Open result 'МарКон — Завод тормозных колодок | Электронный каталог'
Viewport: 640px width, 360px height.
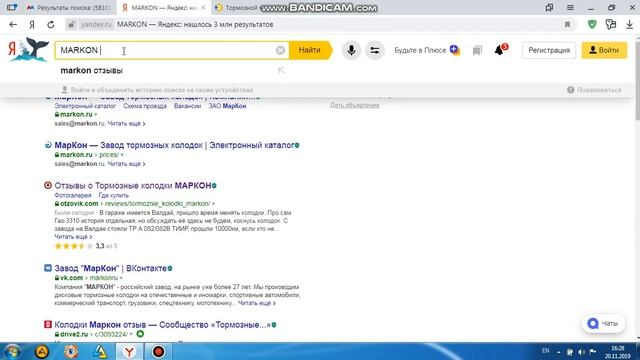[x=174, y=145]
